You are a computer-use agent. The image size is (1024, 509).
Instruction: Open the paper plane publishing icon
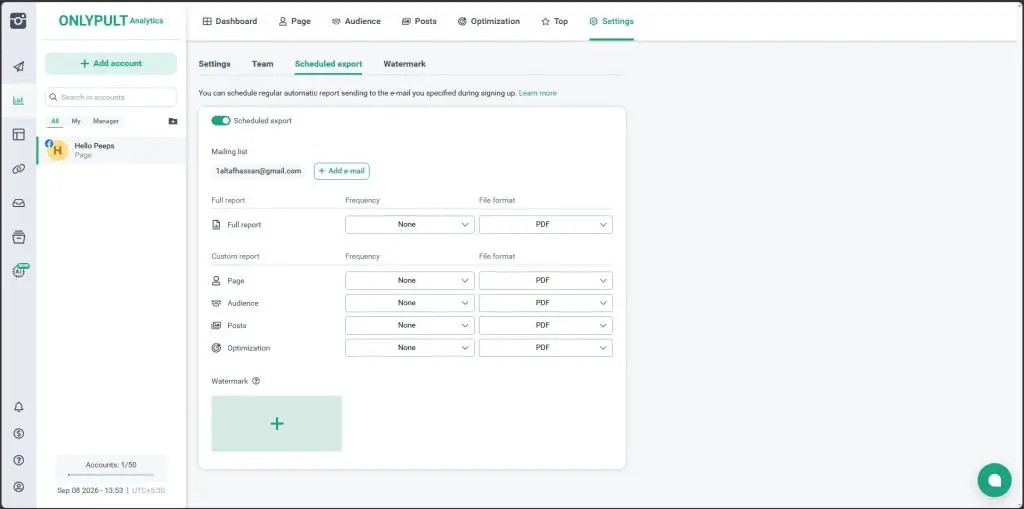[18, 67]
